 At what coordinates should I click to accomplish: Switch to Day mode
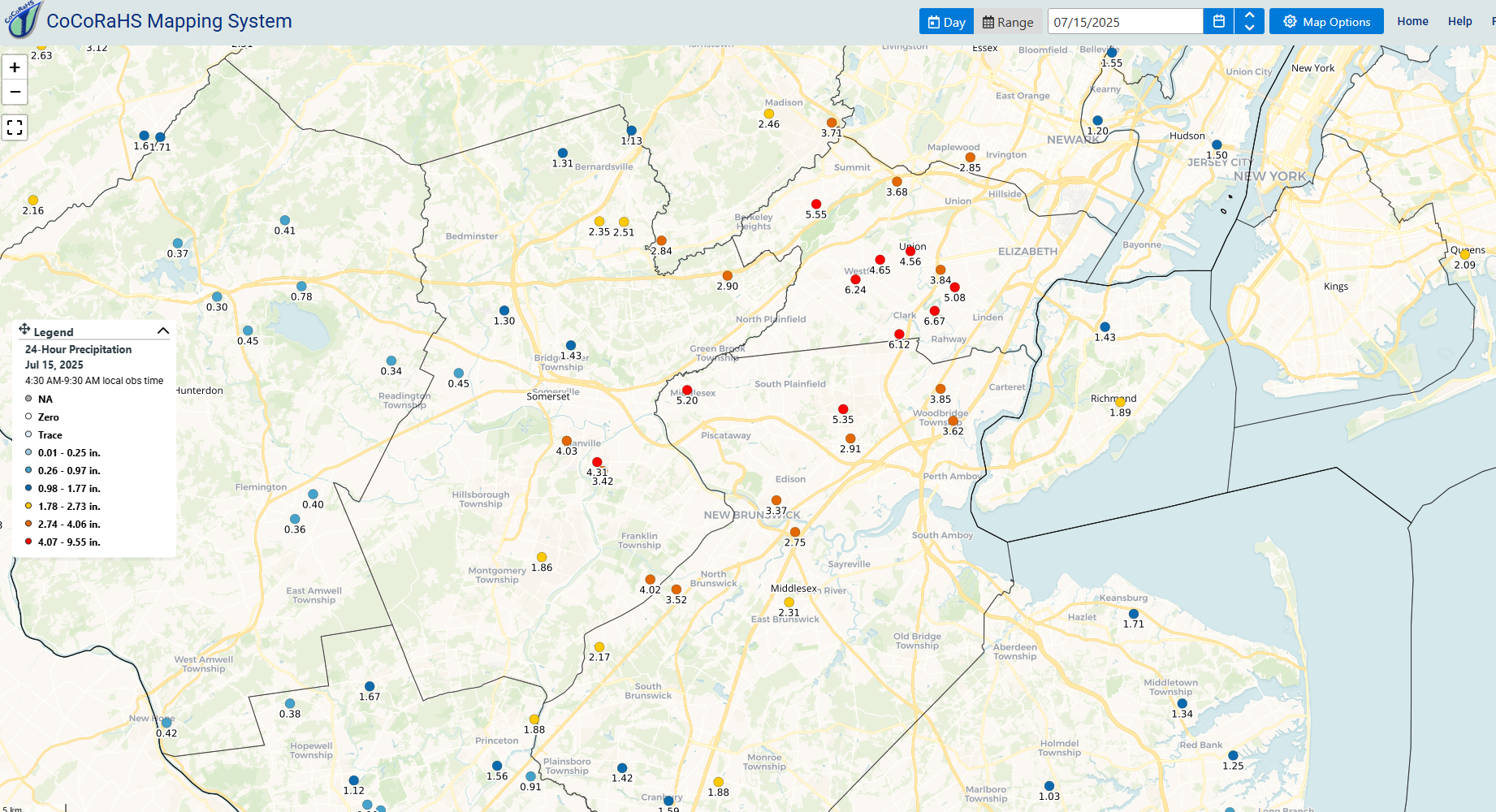[x=946, y=22]
